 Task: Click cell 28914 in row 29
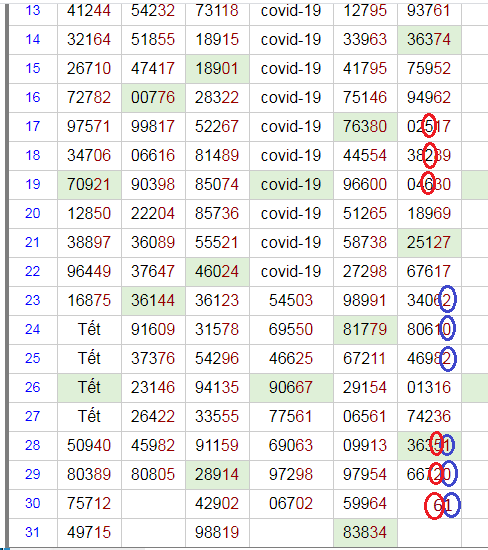coord(217,475)
